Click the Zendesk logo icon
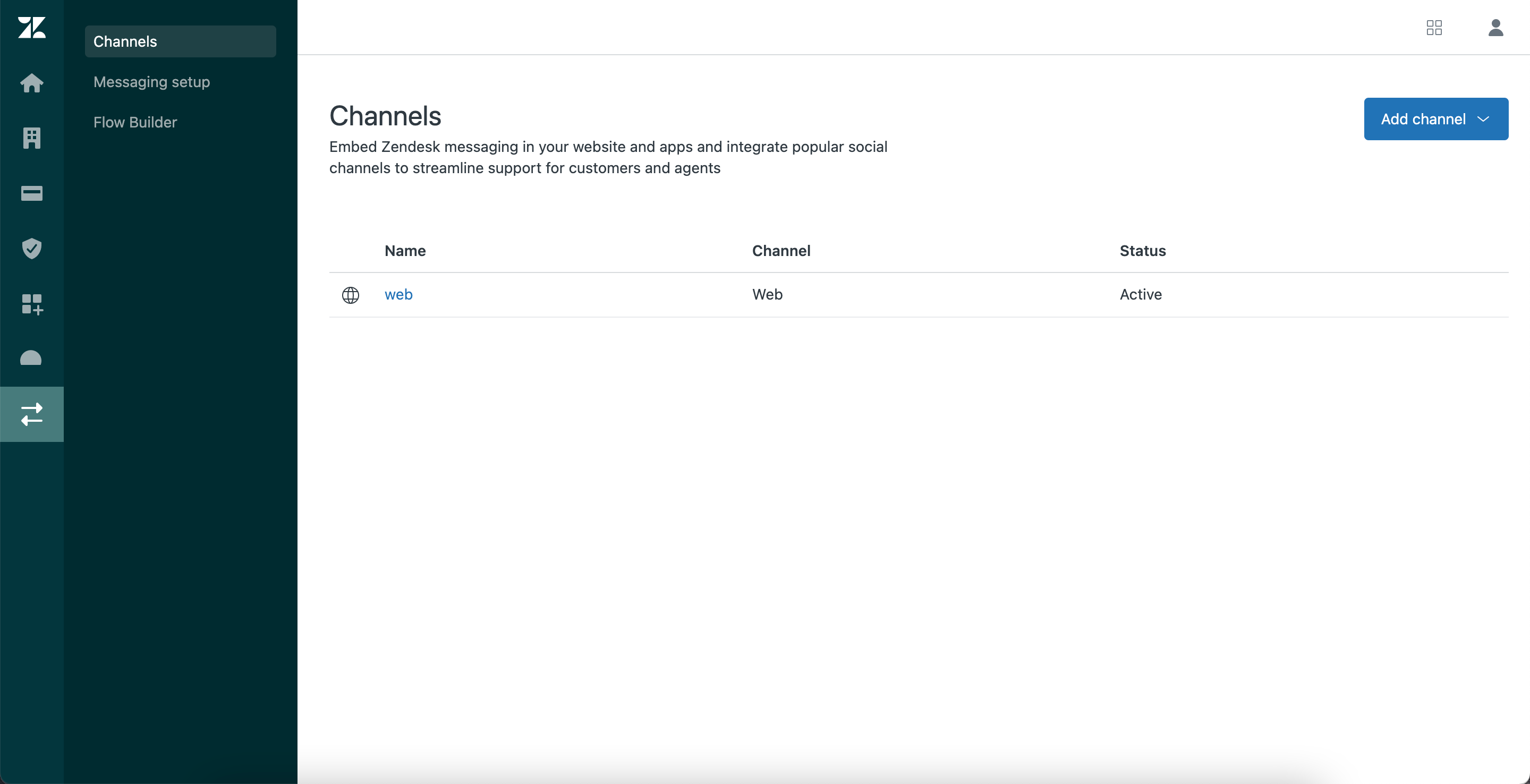Screen dimensions: 1530x784 coord(31,27)
